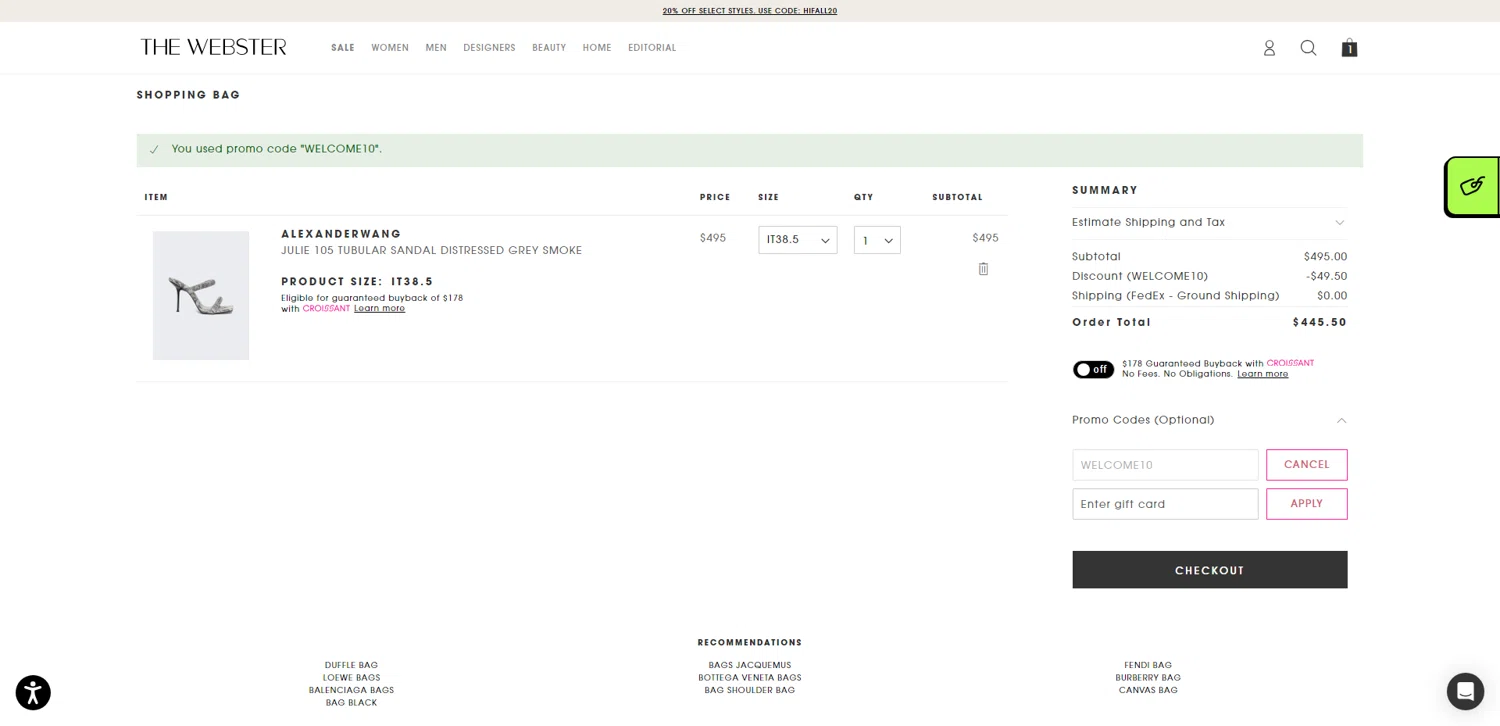Open the account profile icon
The image size is (1500, 726).
(x=1269, y=48)
